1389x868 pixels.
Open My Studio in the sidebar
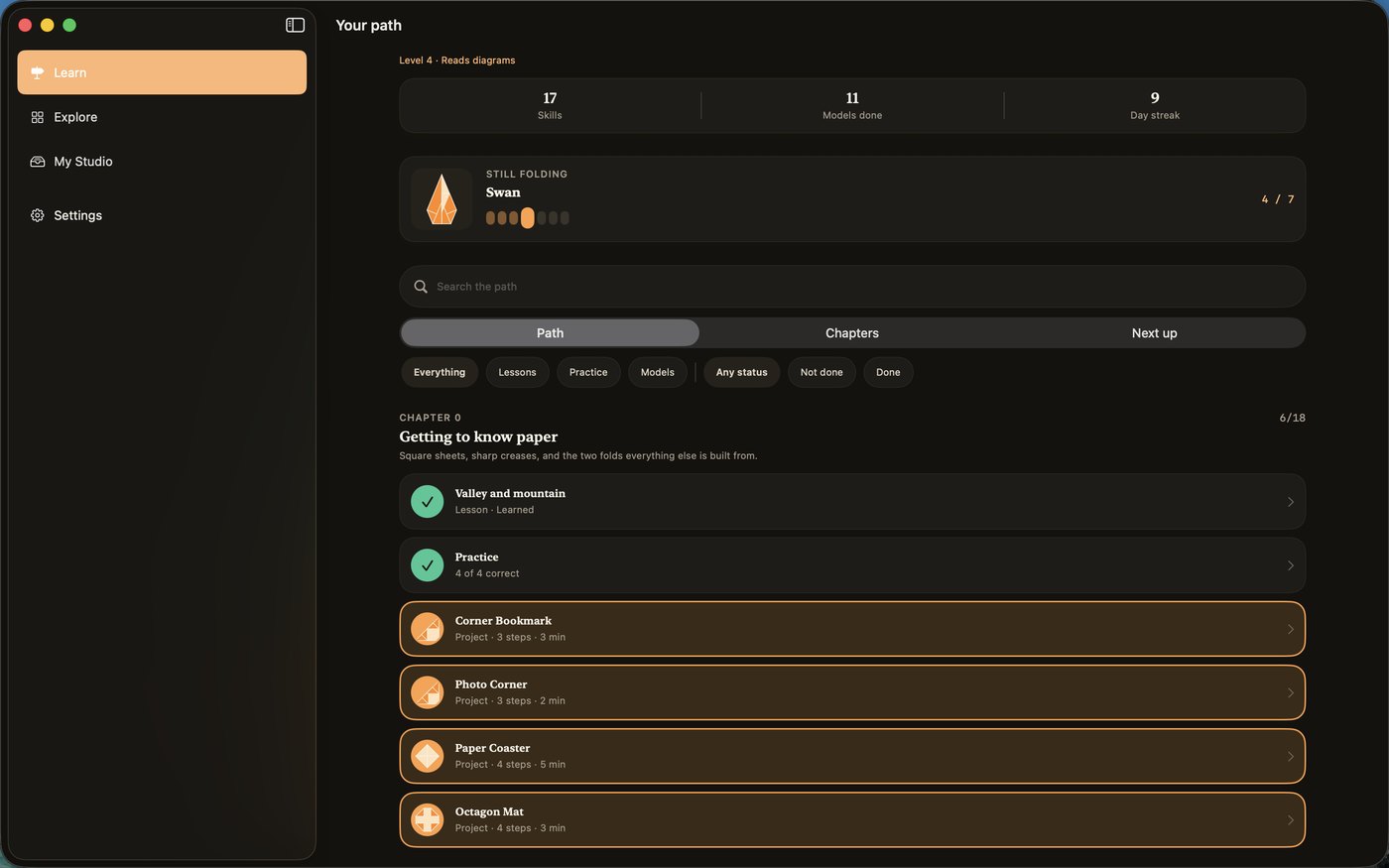[x=162, y=162]
